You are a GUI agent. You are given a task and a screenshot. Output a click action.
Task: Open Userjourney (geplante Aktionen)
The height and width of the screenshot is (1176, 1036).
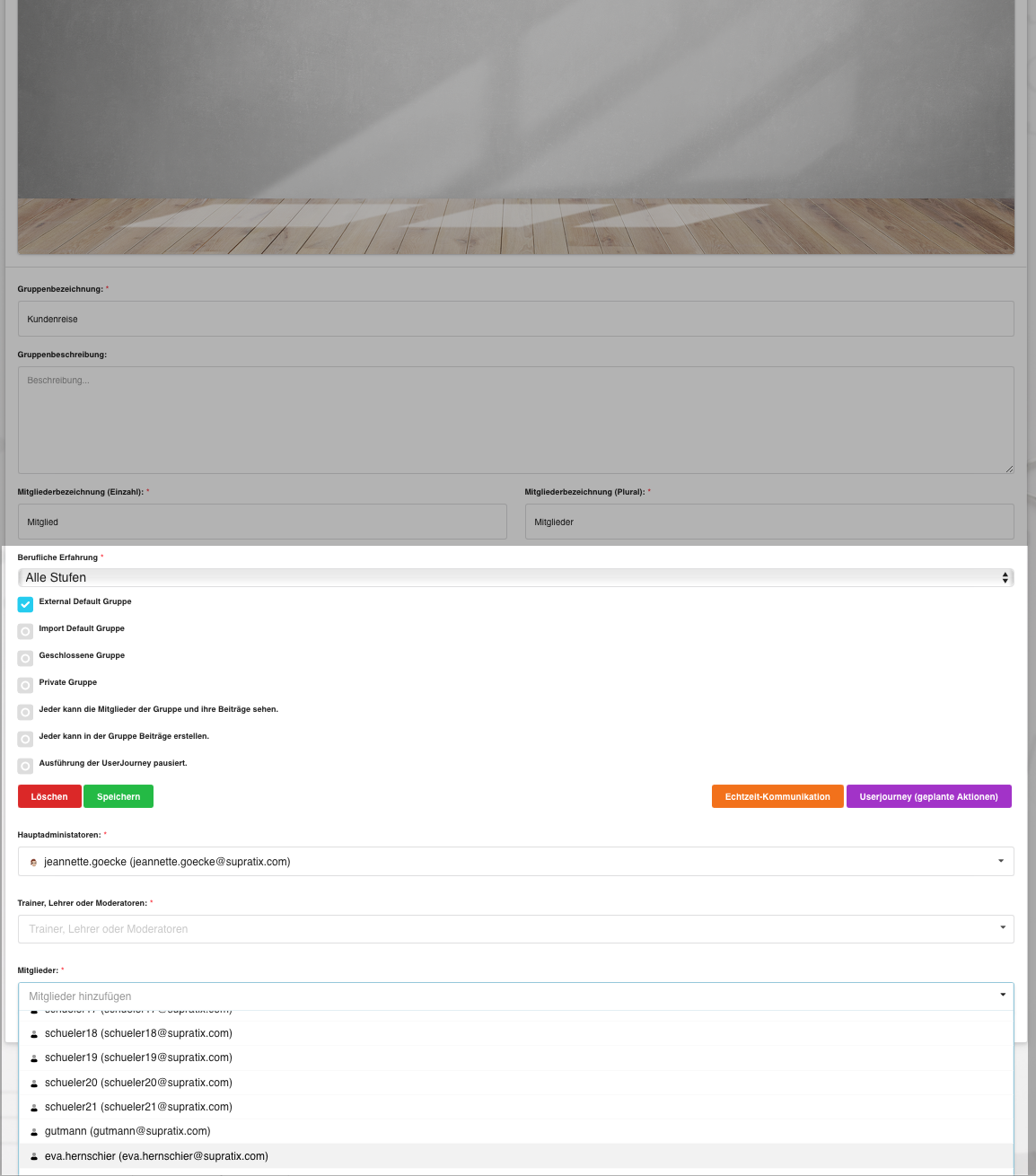tap(928, 796)
